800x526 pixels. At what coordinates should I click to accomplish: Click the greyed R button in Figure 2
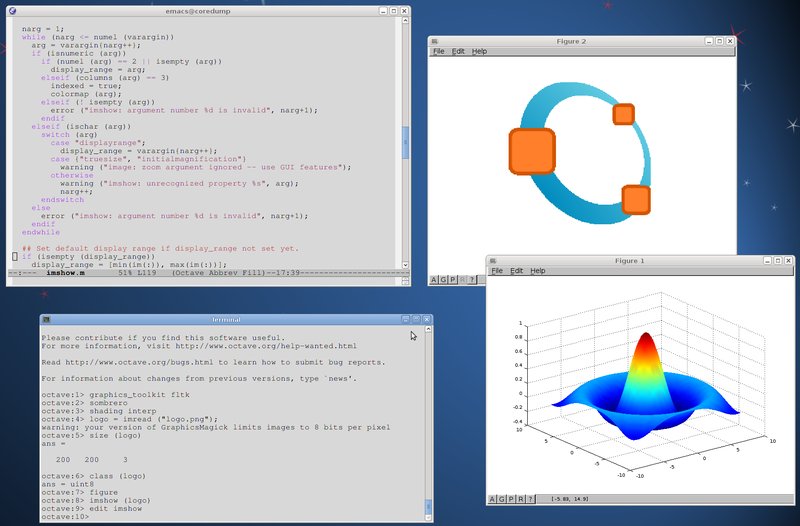(x=462, y=280)
